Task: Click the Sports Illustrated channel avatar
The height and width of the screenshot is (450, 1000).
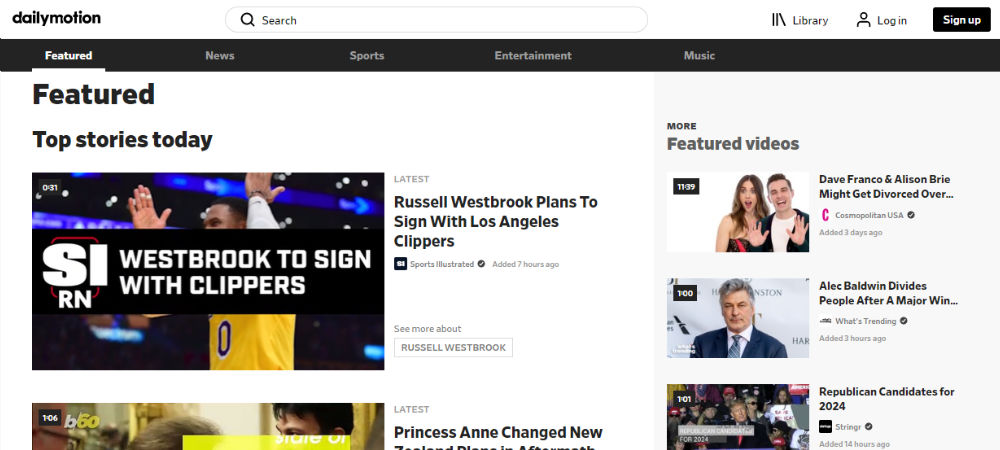Action: (401, 264)
